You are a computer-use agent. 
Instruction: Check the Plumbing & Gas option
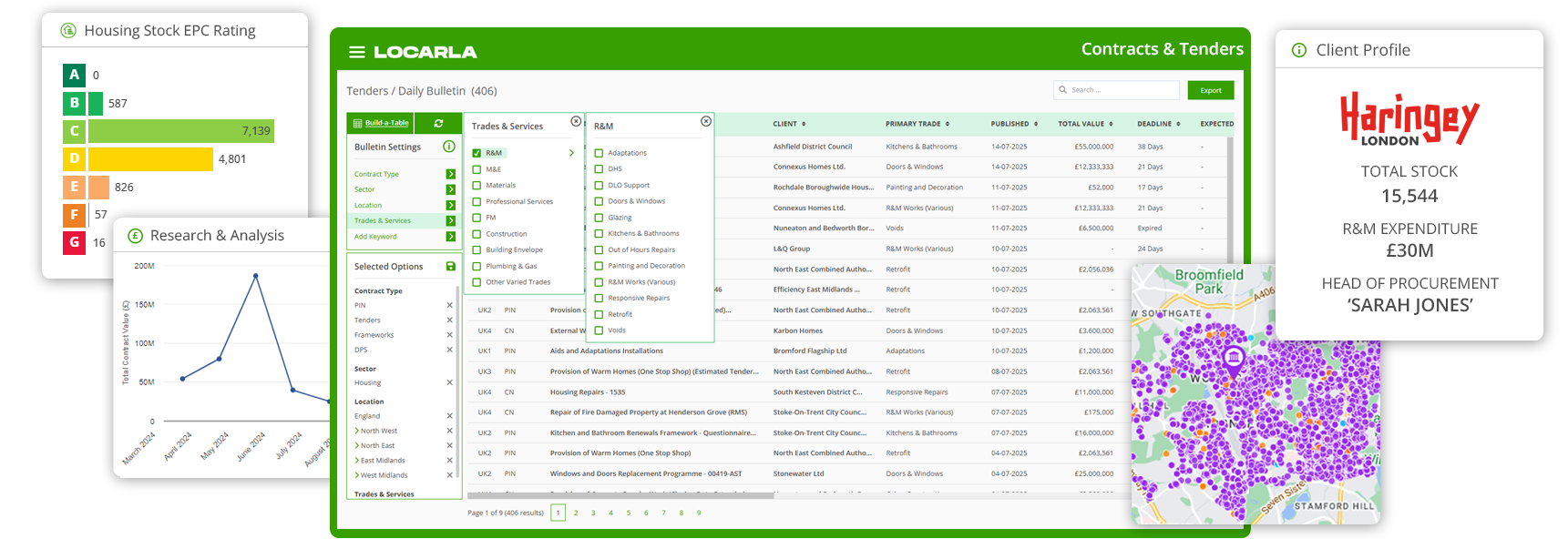(x=477, y=266)
